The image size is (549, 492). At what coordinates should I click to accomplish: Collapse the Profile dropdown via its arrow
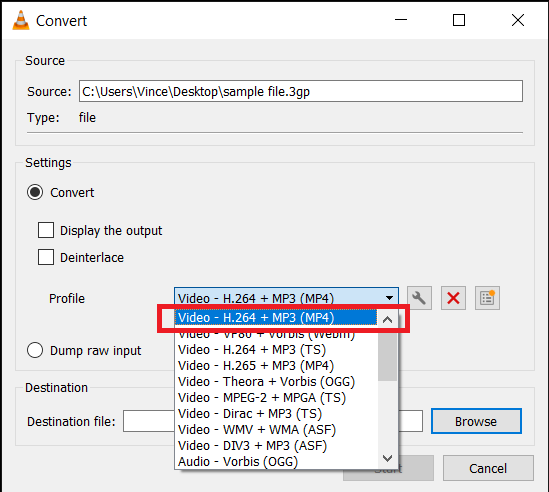389,298
